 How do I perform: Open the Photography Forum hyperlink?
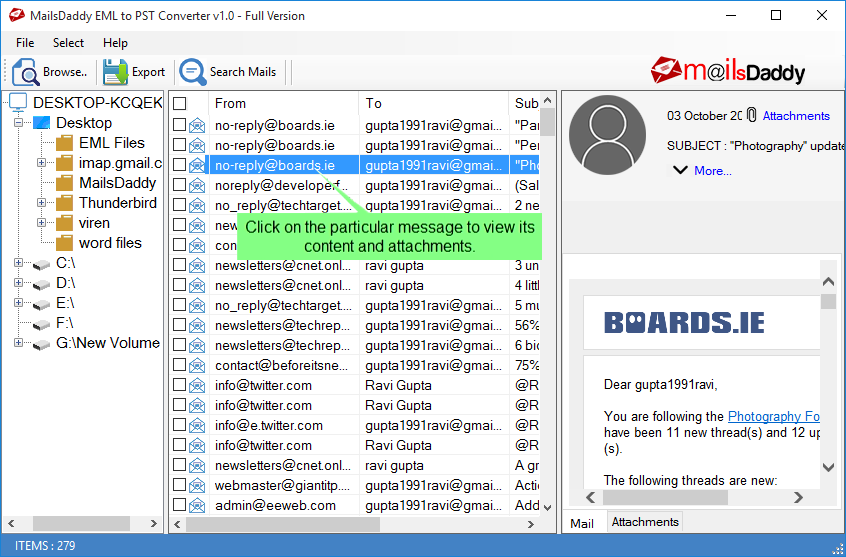tap(774, 416)
